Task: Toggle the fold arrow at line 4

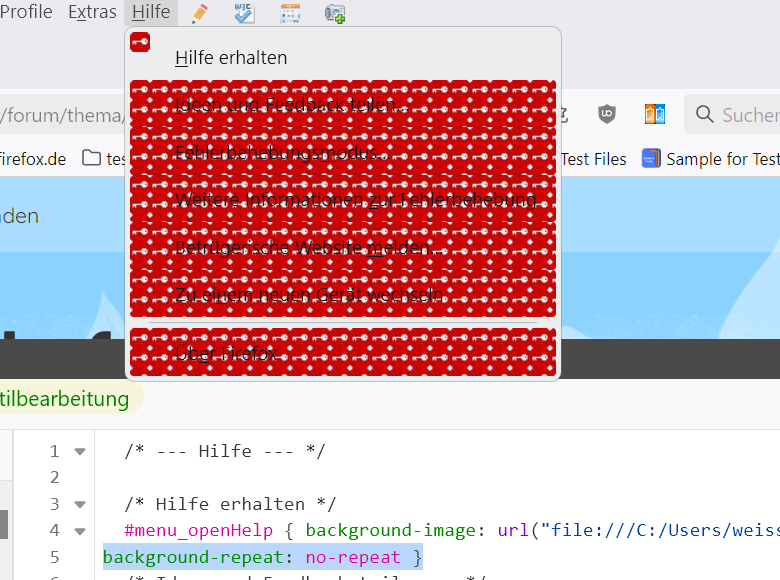Action: [x=80, y=530]
